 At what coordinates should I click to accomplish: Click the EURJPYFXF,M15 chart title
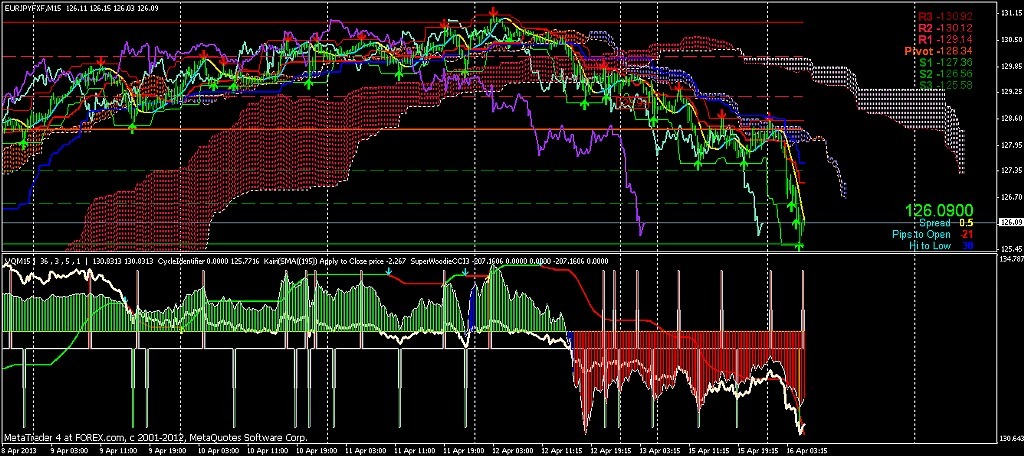(31, 7)
